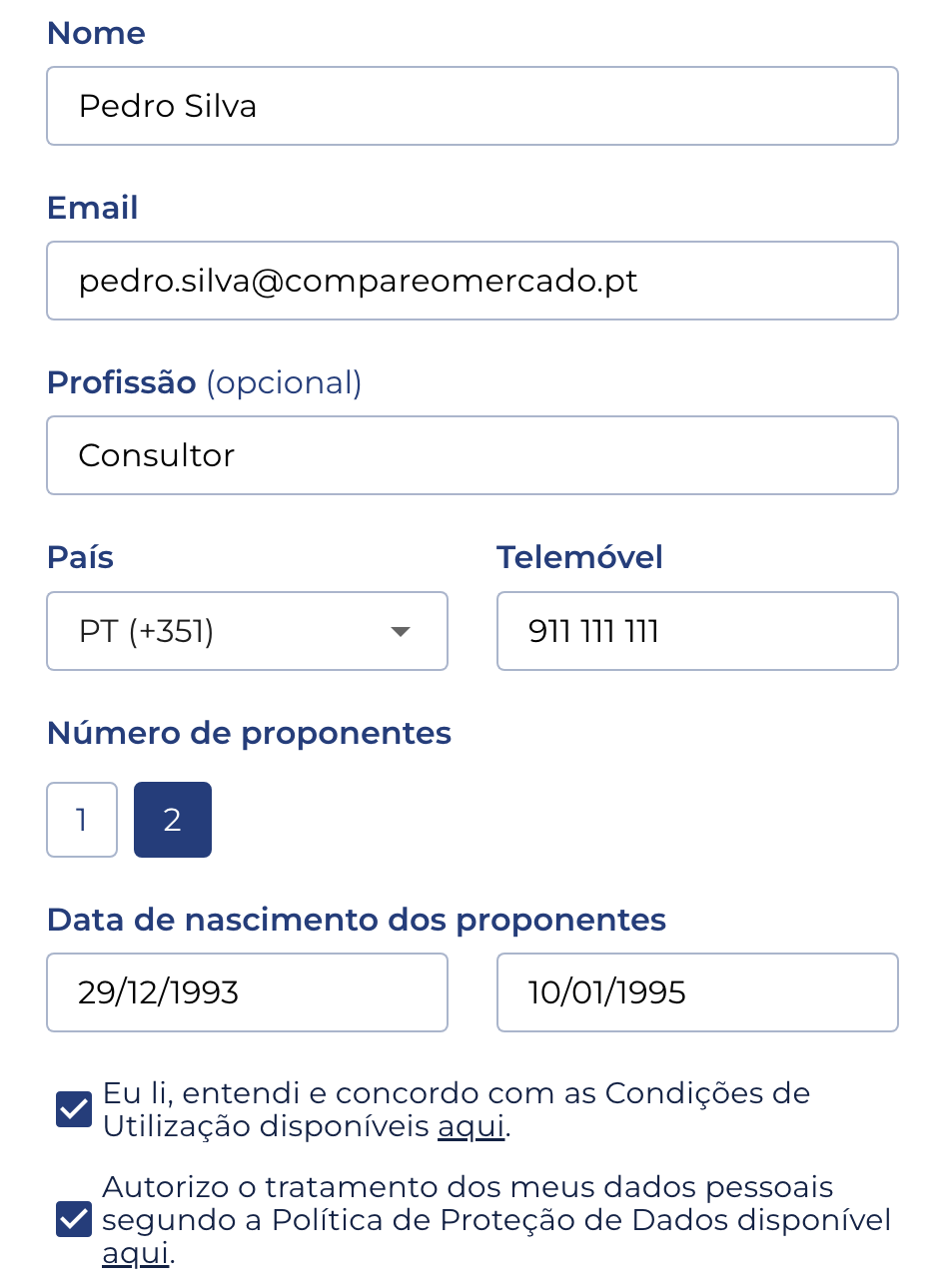Click the Nome field label
Image resolution: width=947 pixels, height=1288 pixels.
pos(95,33)
